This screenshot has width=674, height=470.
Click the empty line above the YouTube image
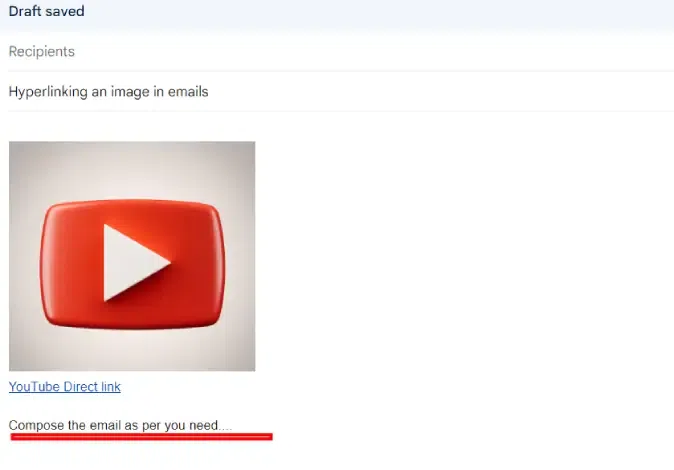(341, 127)
